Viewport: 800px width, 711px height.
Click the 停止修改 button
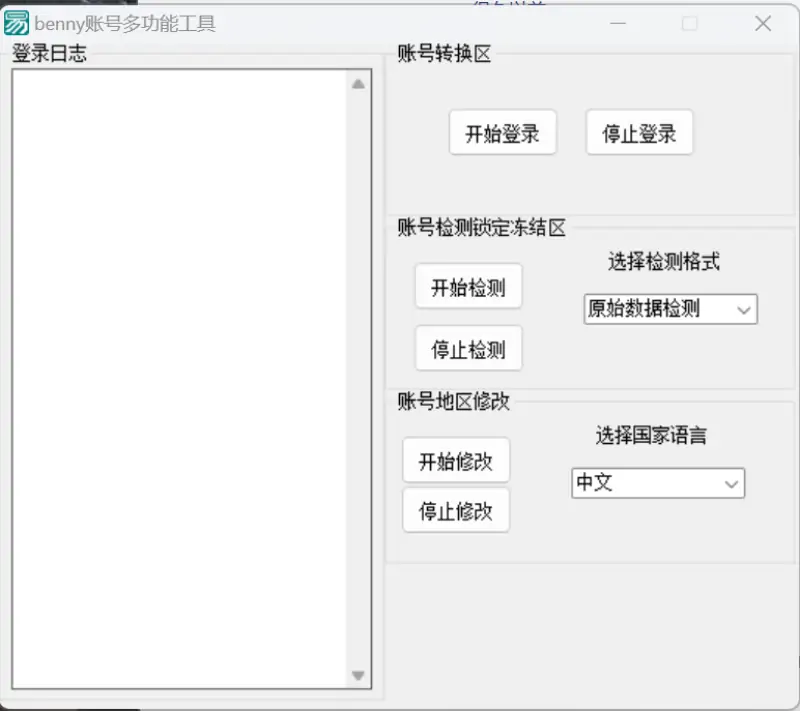456,510
